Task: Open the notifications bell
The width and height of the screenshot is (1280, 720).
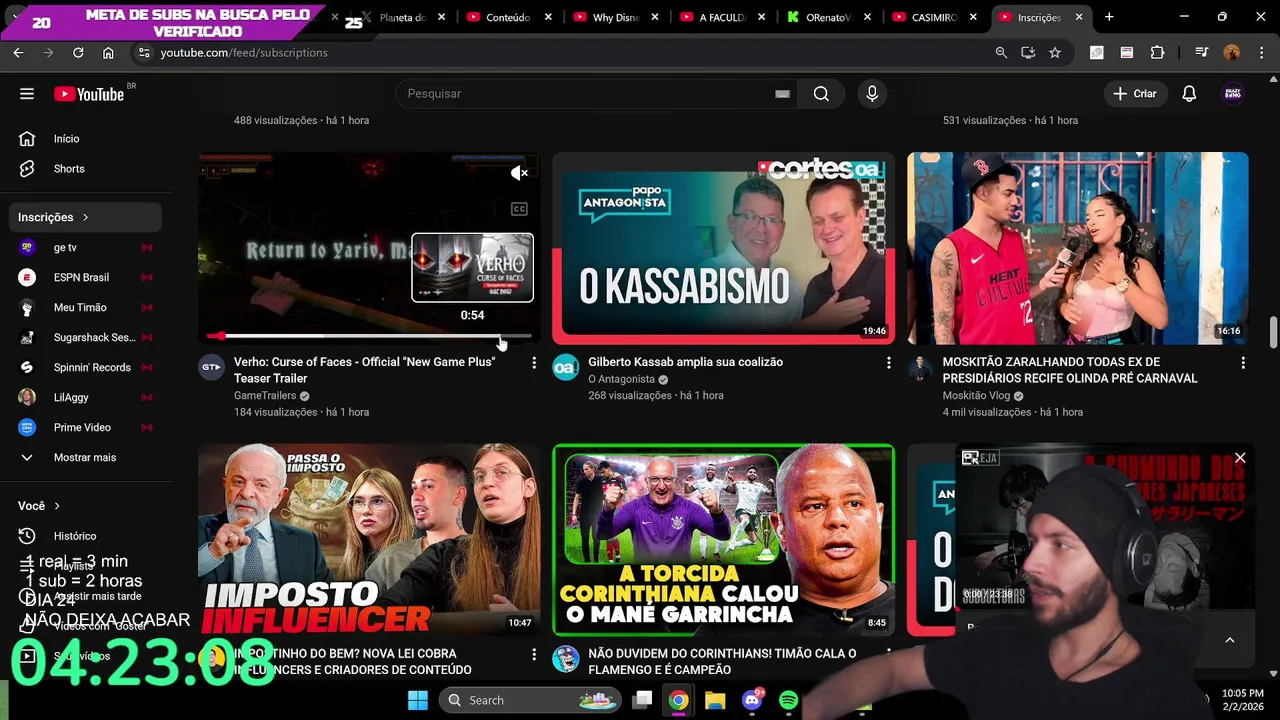Action: tap(1189, 94)
